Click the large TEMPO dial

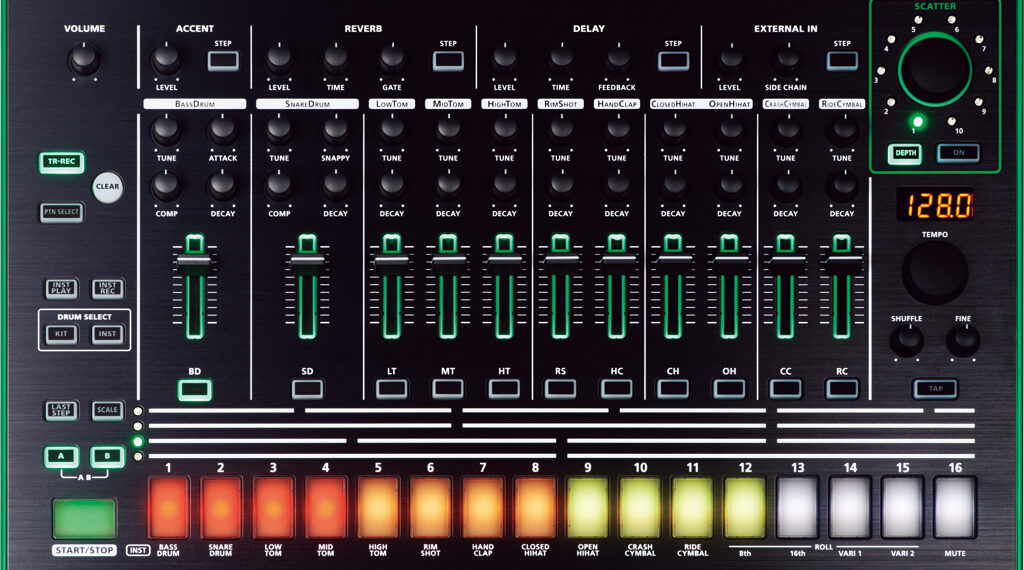pyautogui.click(x=935, y=273)
